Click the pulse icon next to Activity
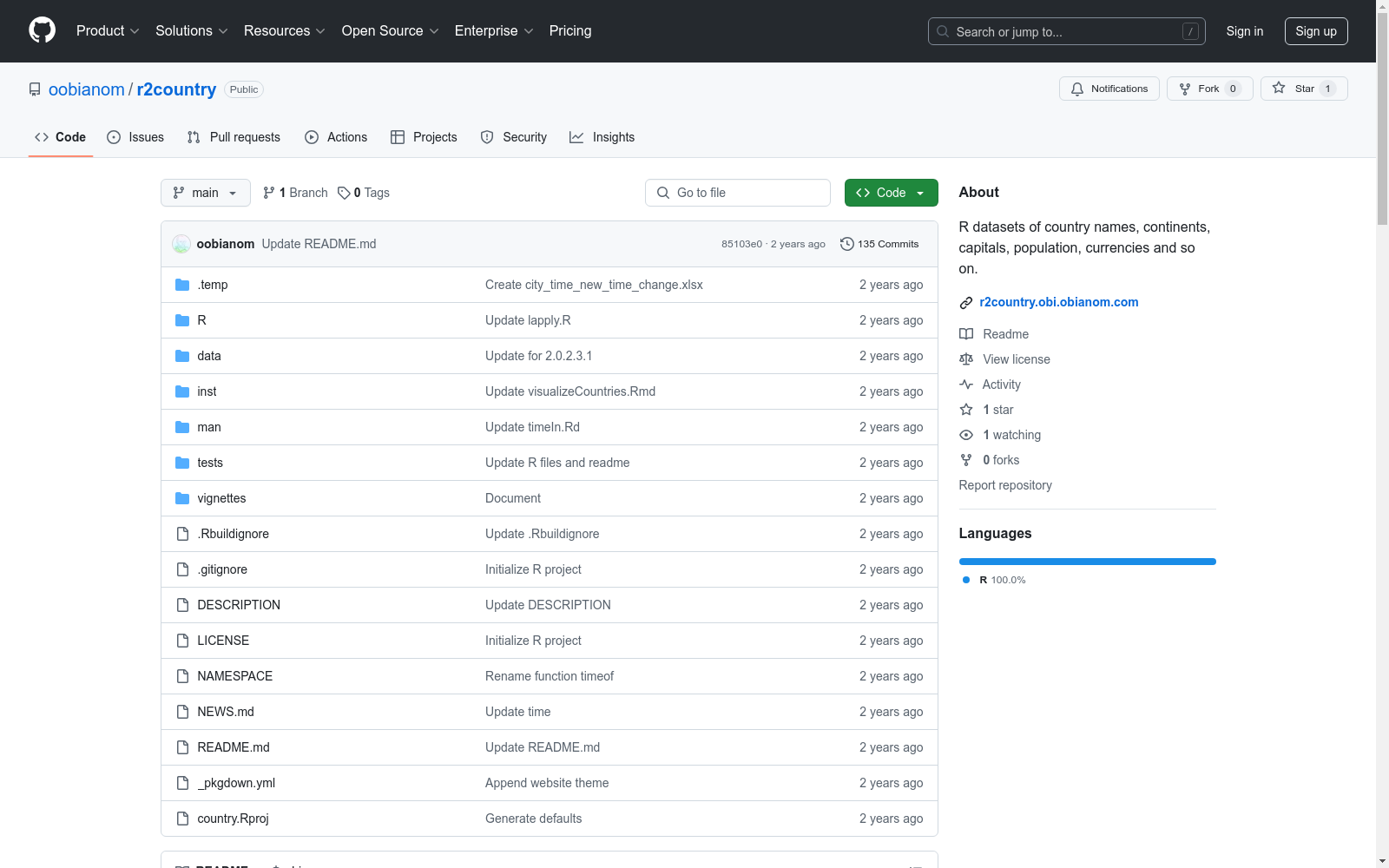1389x868 pixels. coord(966,385)
